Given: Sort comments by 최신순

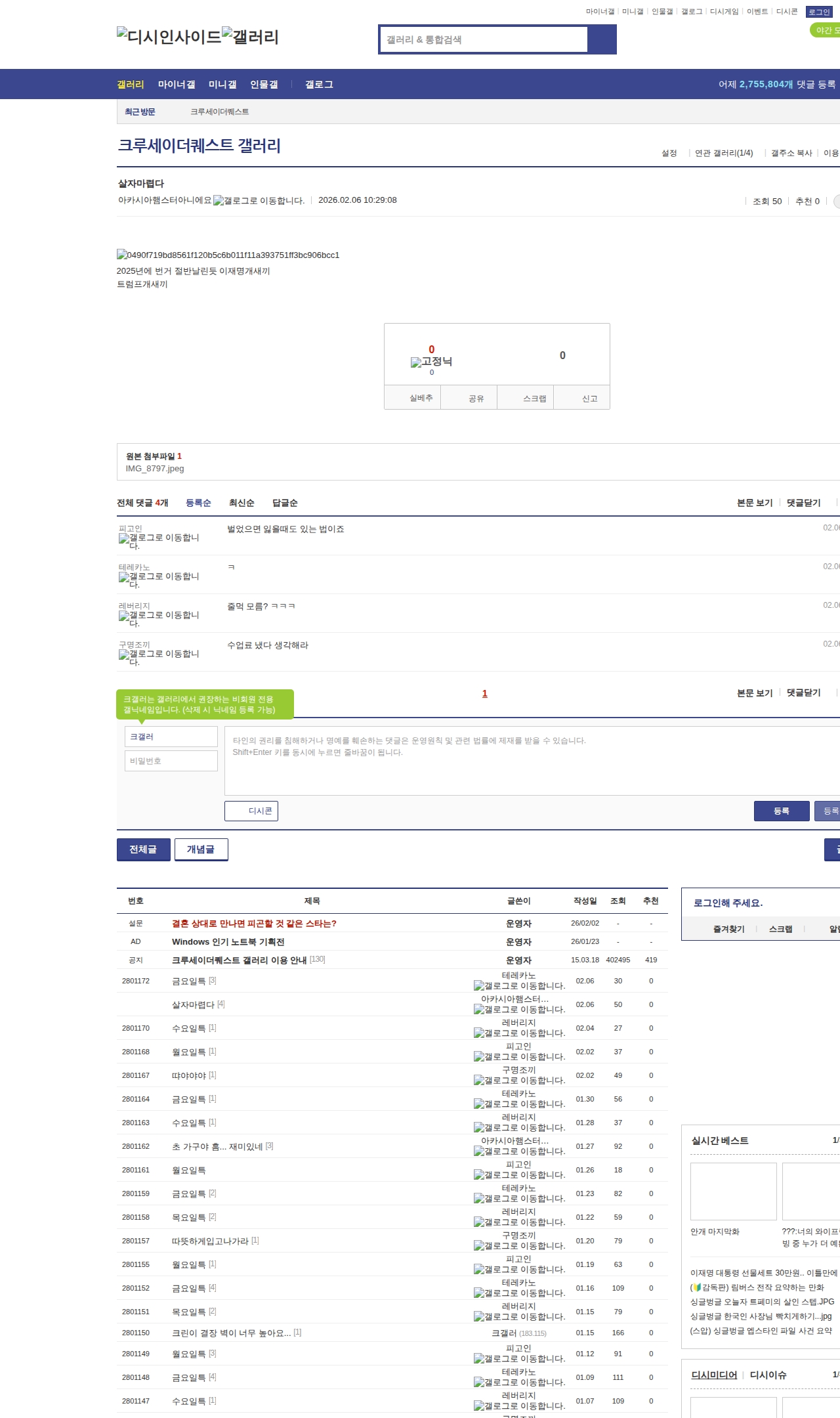Looking at the screenshot, I should 241,503.
